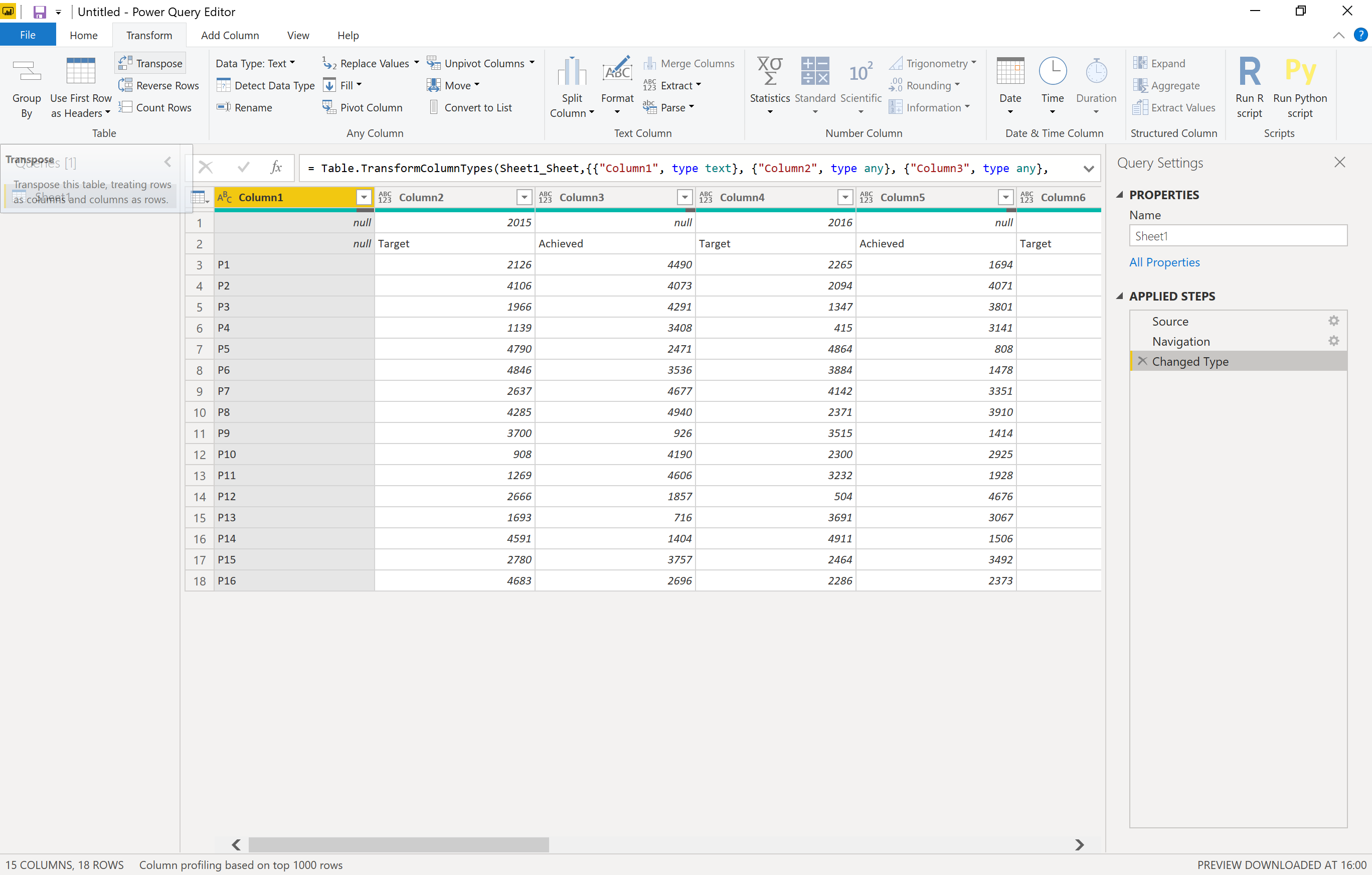The width and height of the screenshot is (1372, 875).
Task: Click the Pivot Column icon
Action: [x=329, y=107]
